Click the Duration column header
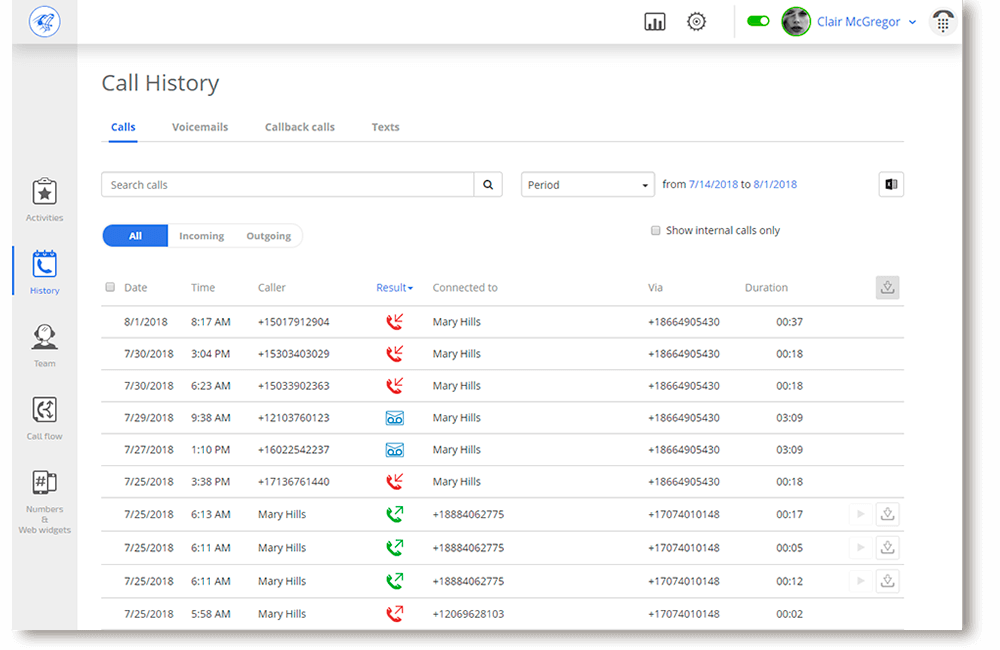Image resolution: width=1000 pixels, height=650 pixels. pos(766,288)
